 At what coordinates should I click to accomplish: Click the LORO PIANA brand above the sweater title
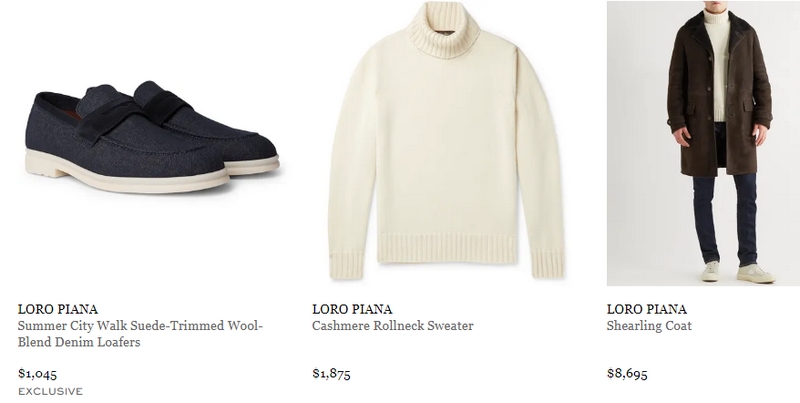coord(352,309)
